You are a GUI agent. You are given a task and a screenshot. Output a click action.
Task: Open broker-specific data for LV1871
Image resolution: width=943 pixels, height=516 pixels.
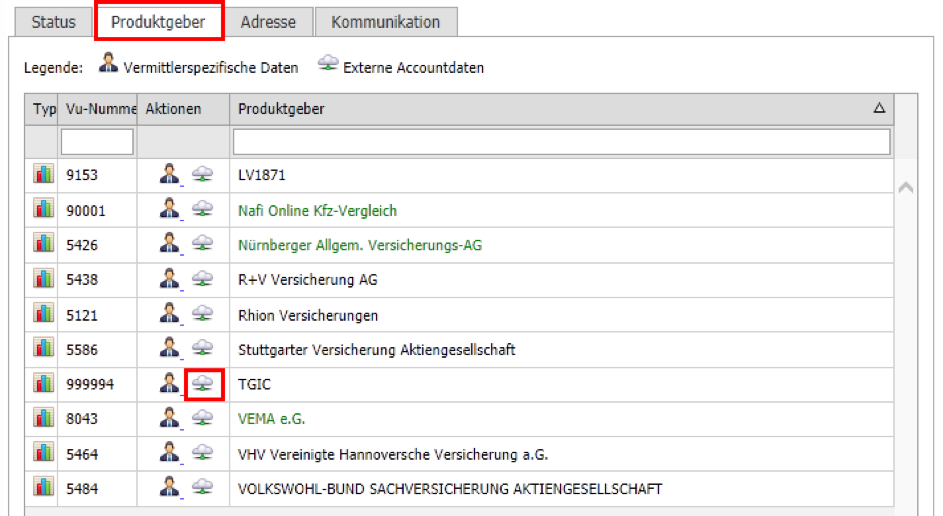[170, 176]
